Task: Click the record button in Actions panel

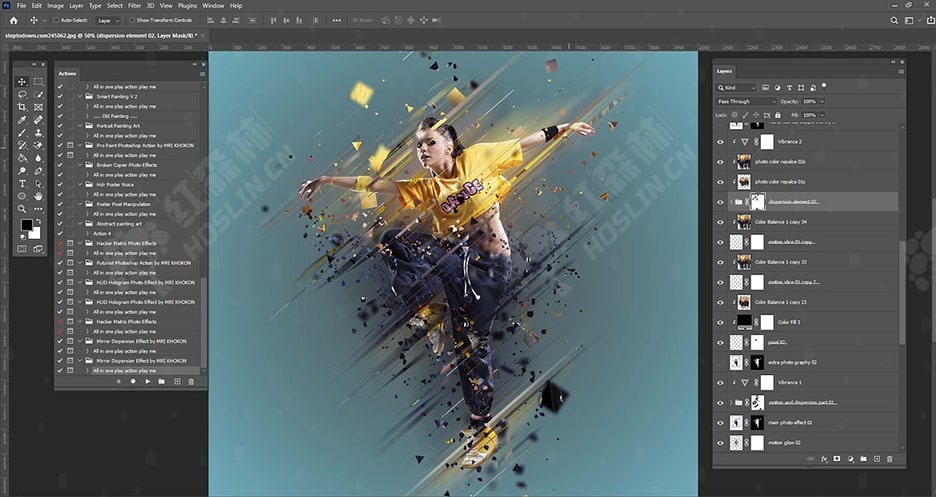Action: (x=133, y=381)
